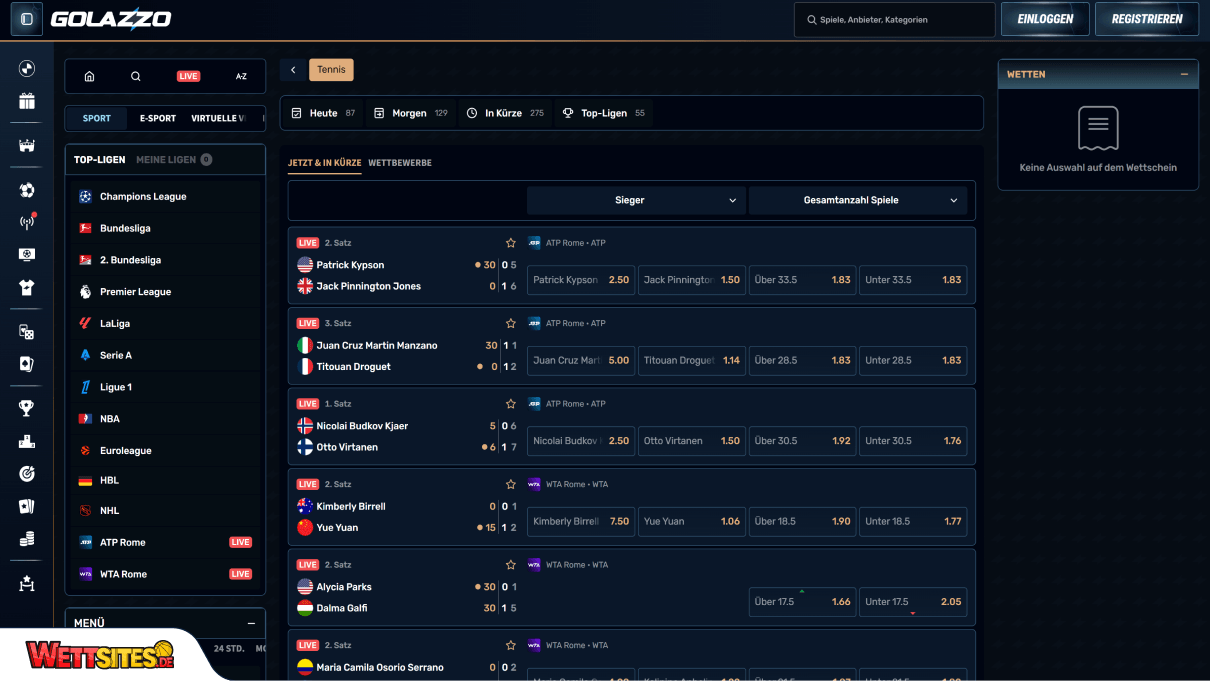The width and height of the screenshot is (1210, 681).
Task: Open the Gesamtanzahl Spiele dropdown
Action: [858, 200]
